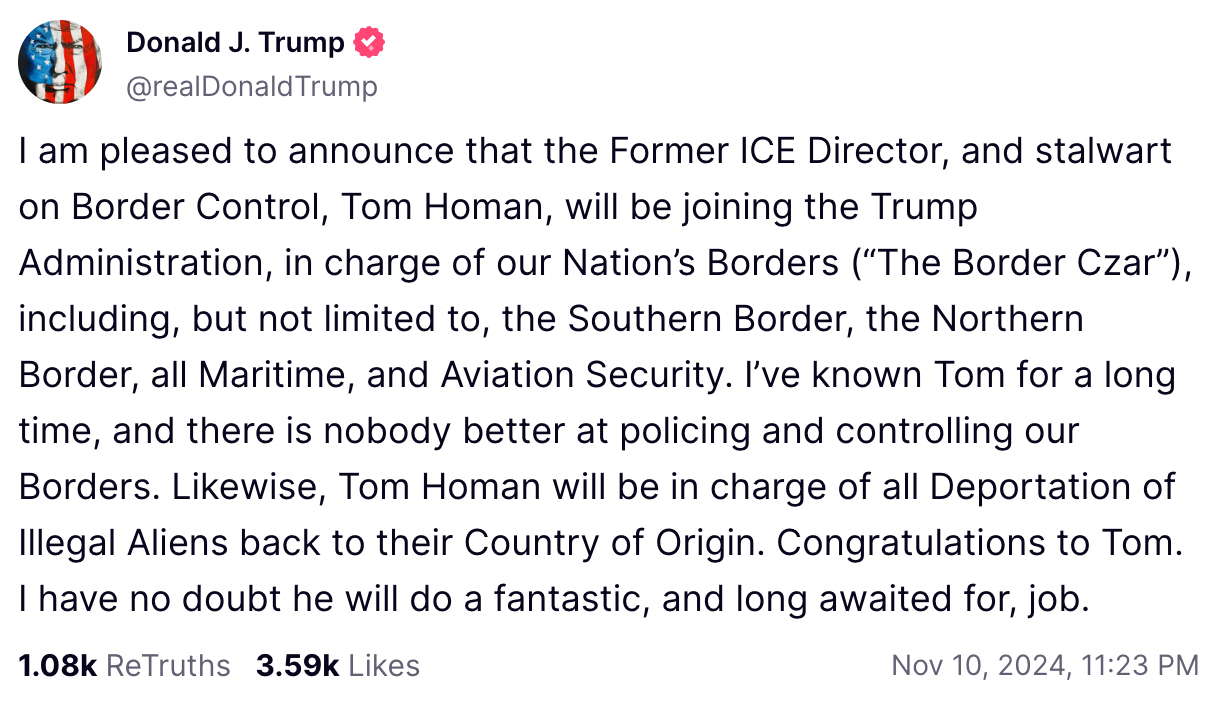This screenshot has width=1222, height=708.
Task: Click the red verified checkmark badge
Action: click(x=370, y=43)
